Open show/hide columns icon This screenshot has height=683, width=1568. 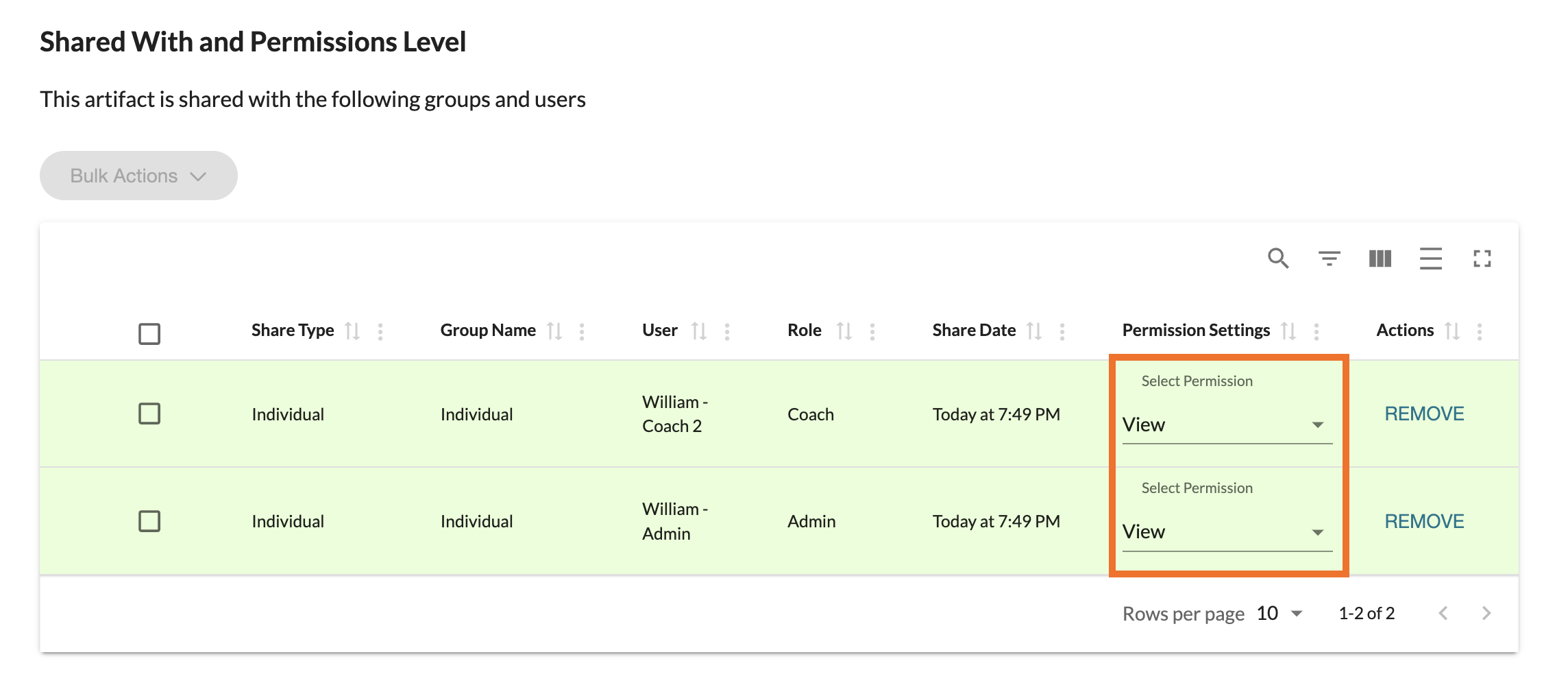coord(1380,259)
